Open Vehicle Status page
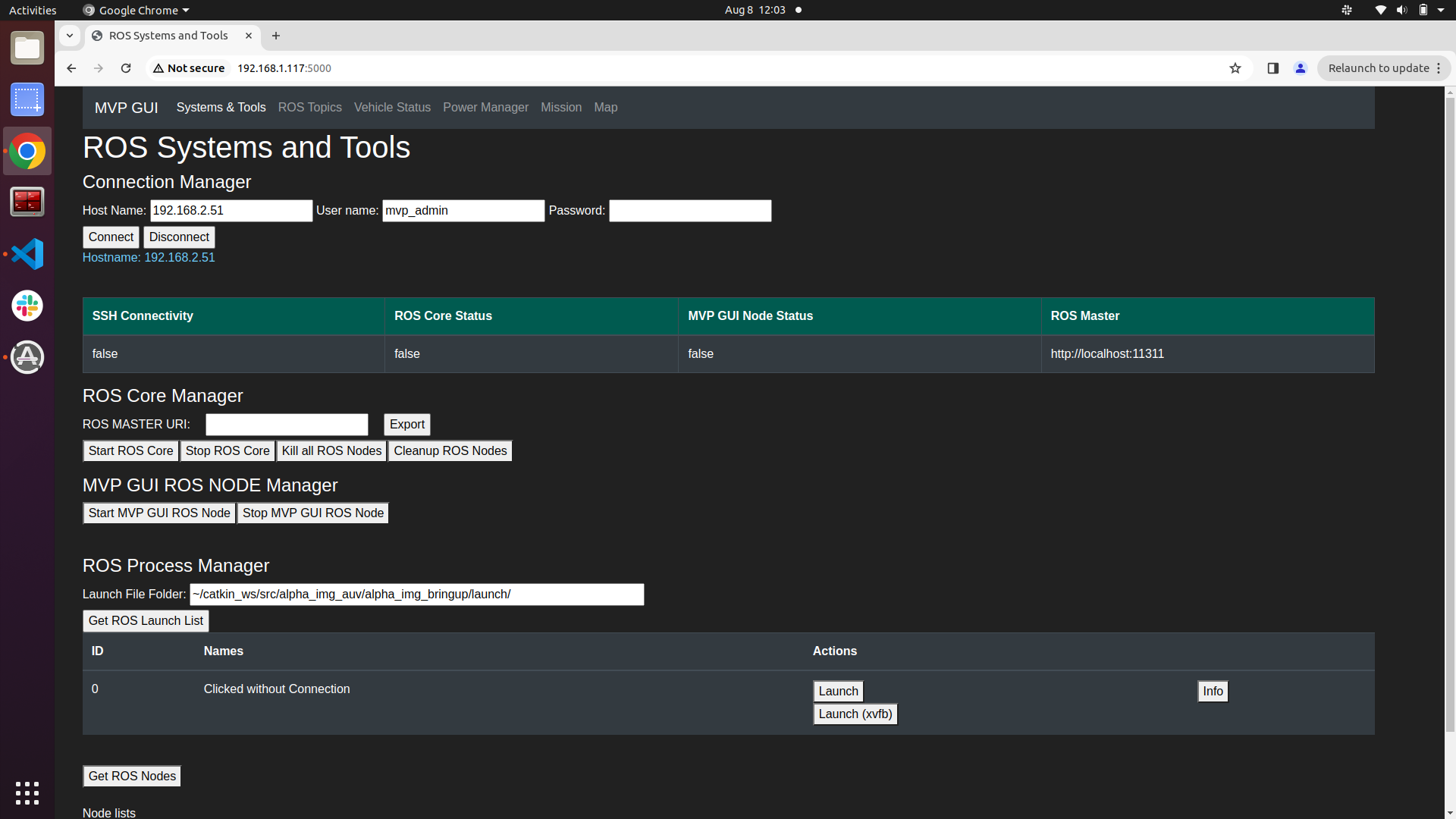1456x819 pixels. [392, 108]
